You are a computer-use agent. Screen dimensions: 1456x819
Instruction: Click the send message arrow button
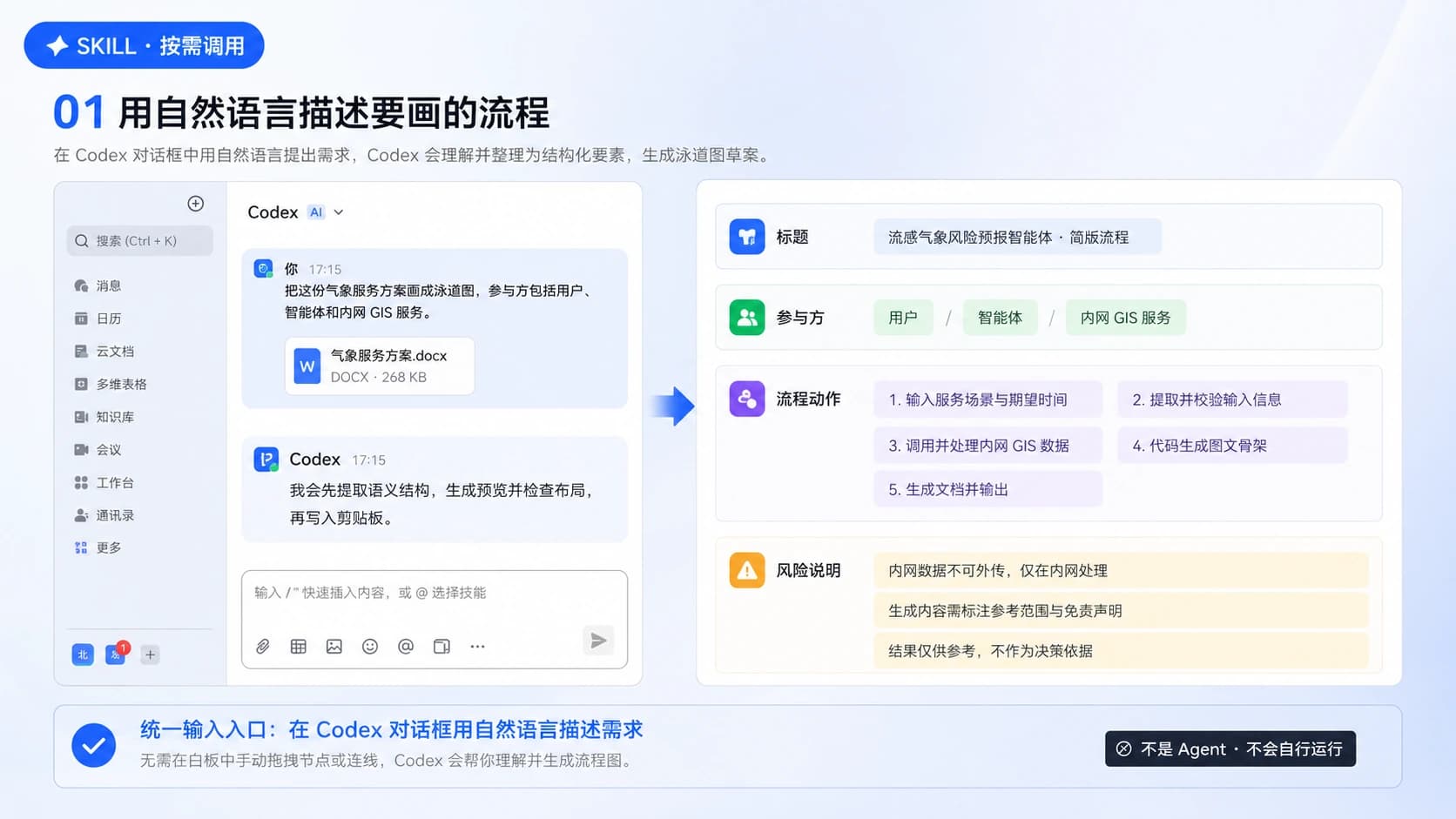[598, 641]
